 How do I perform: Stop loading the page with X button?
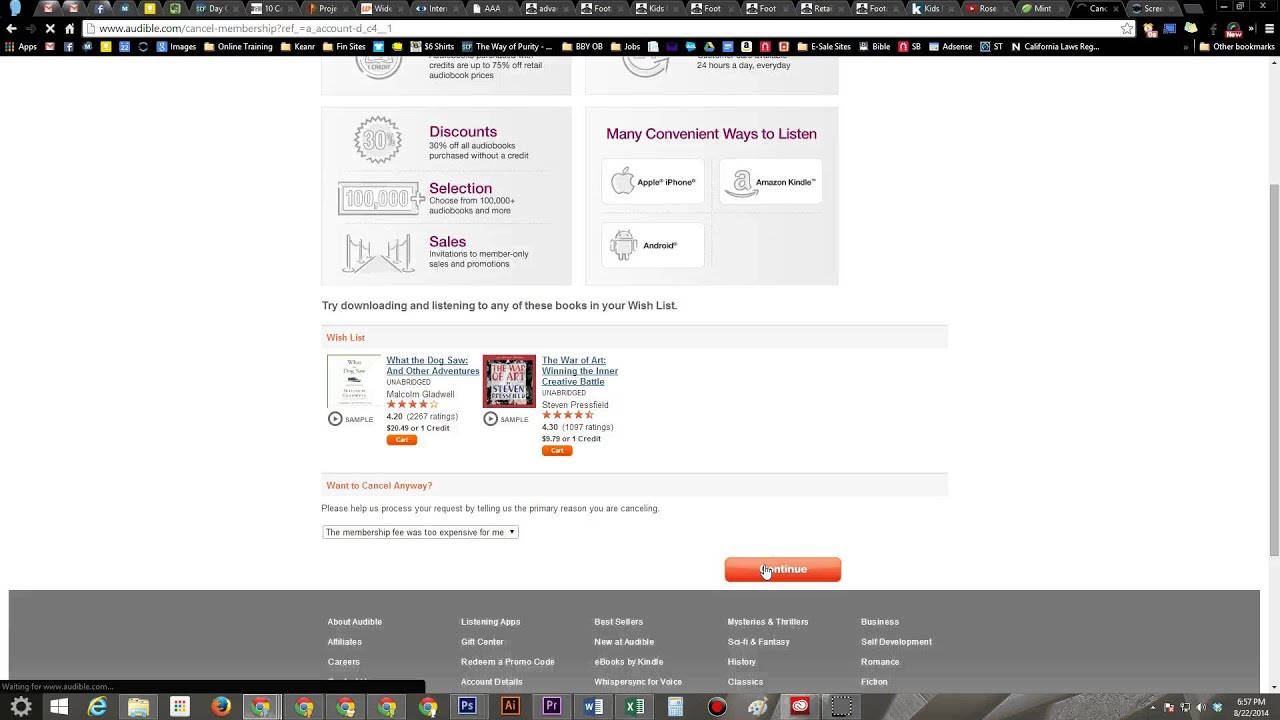pos(49,28)
